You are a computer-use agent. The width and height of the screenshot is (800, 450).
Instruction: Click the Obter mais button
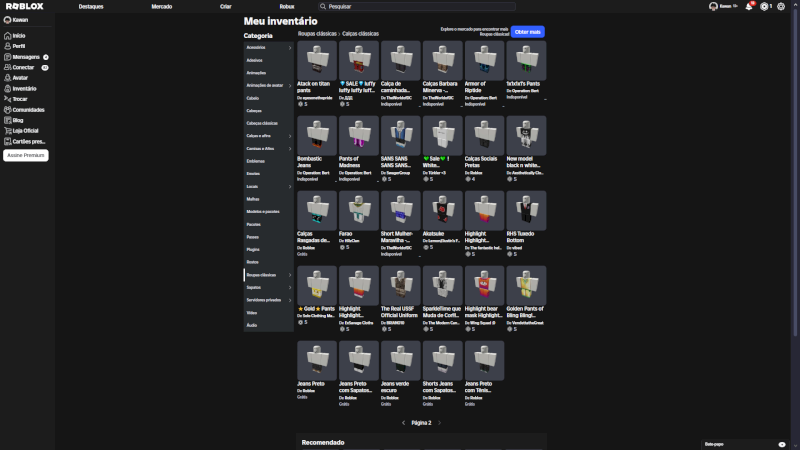tap(528, 32)
